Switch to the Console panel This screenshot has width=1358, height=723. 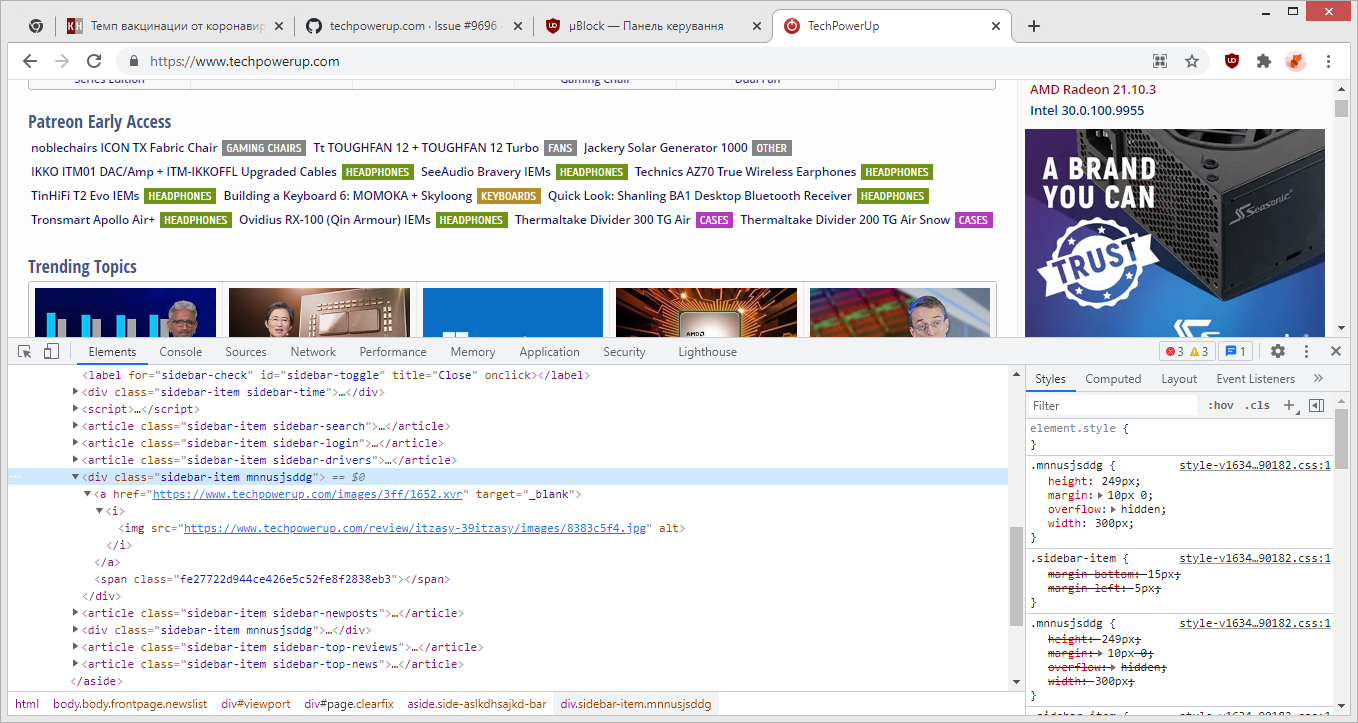point(180,351)
